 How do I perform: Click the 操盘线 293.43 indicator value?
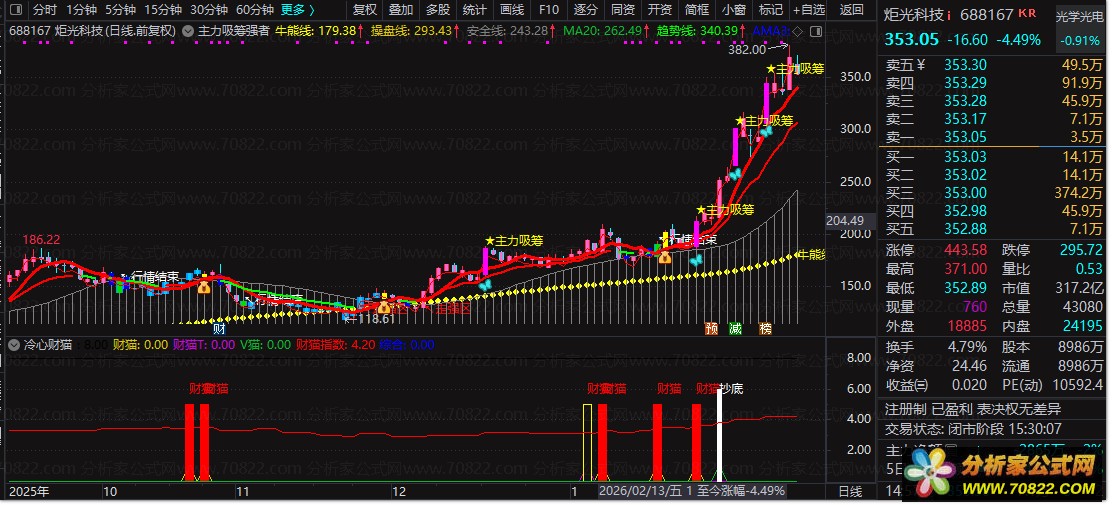(x=412, y=30)
